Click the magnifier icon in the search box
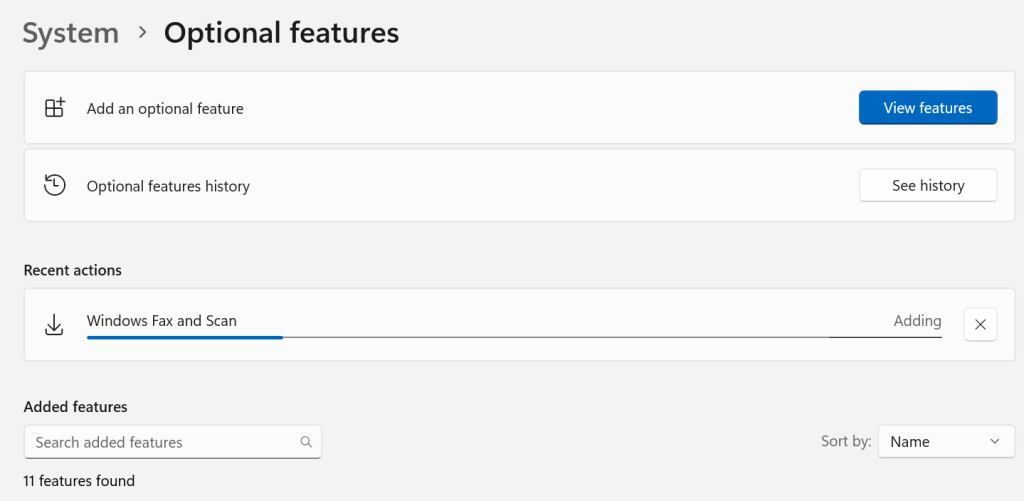The height and width of the screenshot is (501, 1024). [306, 442]
